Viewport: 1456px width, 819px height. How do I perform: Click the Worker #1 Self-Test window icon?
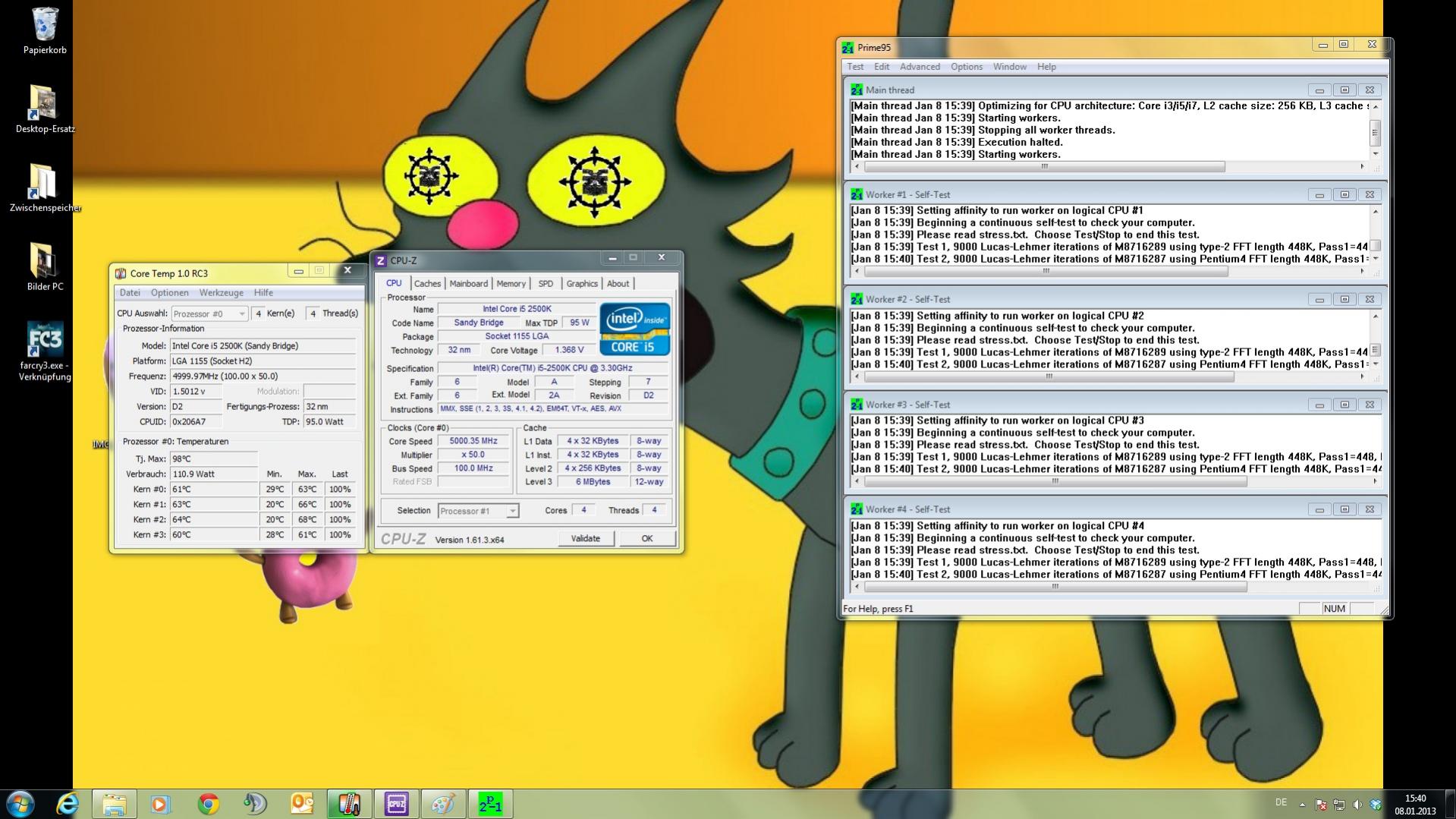tap(857, 194)
